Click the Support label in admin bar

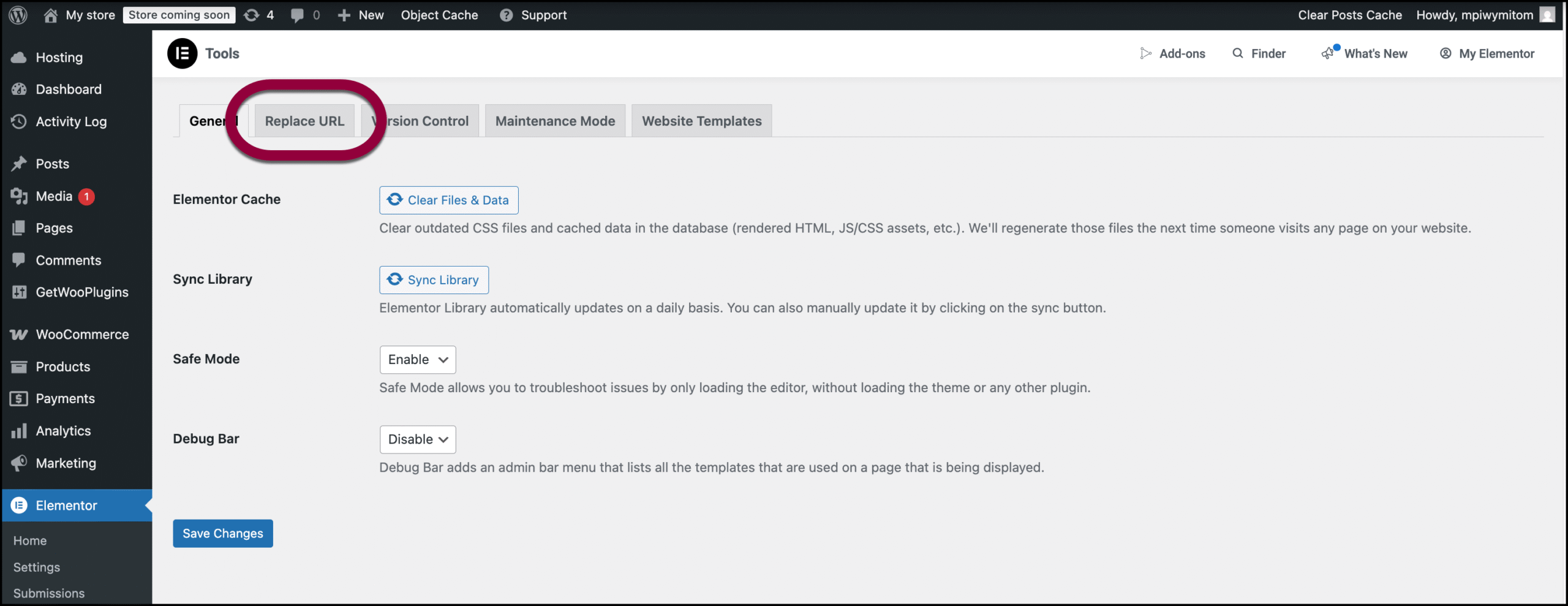[544, 15]
